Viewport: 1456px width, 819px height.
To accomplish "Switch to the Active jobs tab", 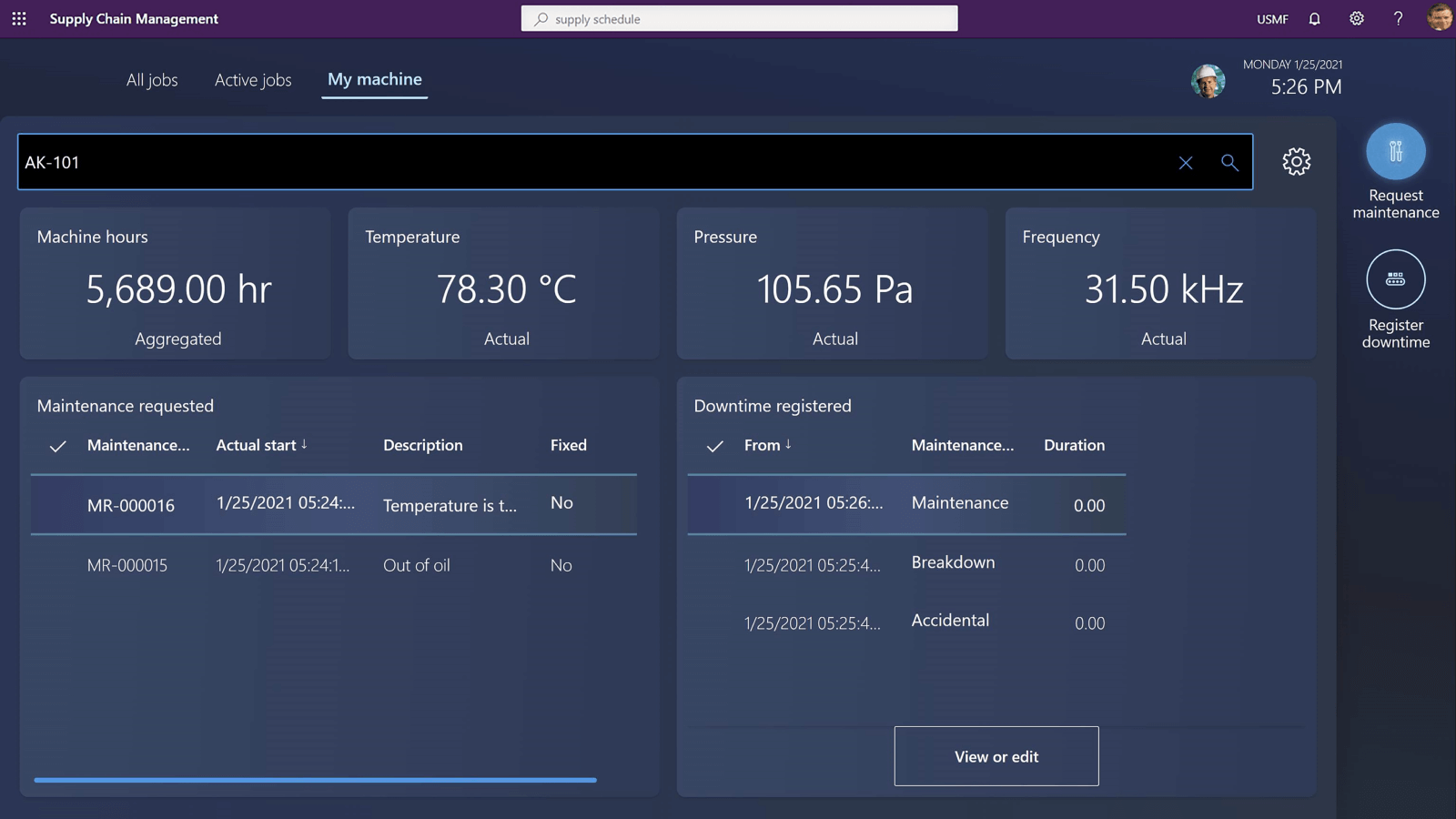I will pos(253,80).
